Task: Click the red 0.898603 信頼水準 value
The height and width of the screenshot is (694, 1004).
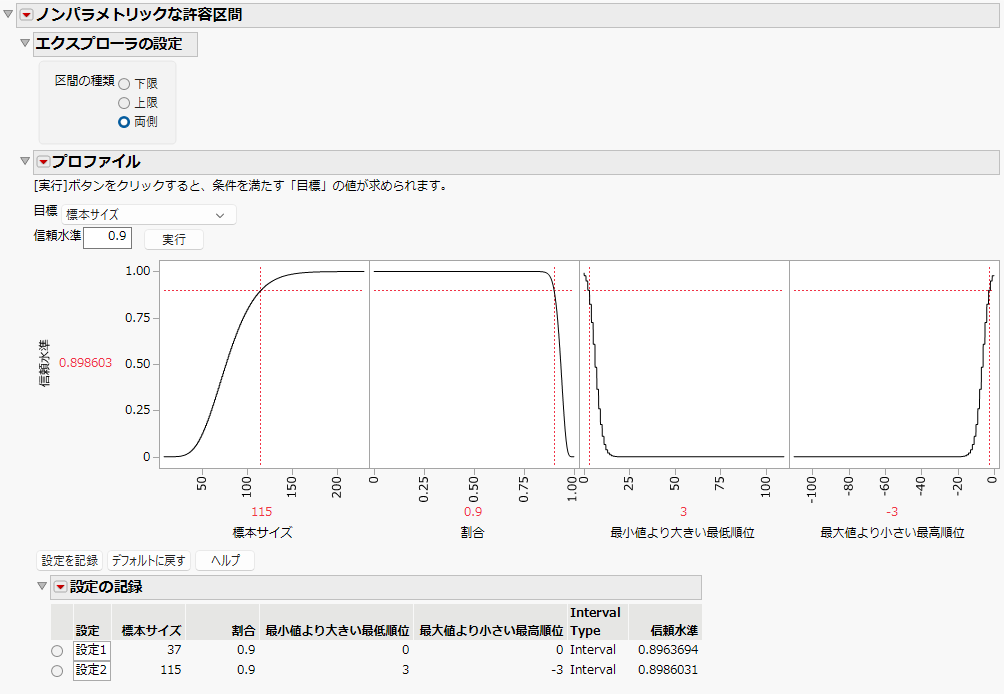Action: 85,363
